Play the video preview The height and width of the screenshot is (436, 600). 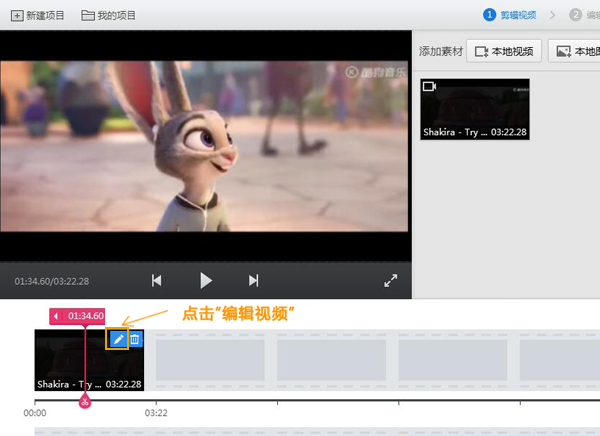[206, 281]
